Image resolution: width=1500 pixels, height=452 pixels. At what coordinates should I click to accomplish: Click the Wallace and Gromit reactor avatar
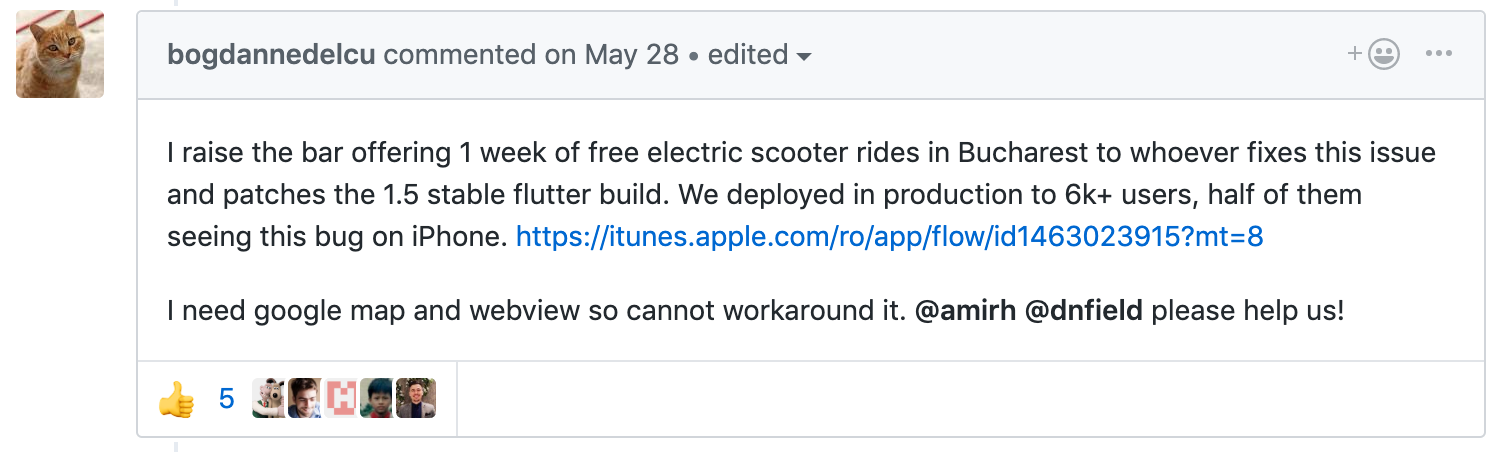tap(269, 398)
